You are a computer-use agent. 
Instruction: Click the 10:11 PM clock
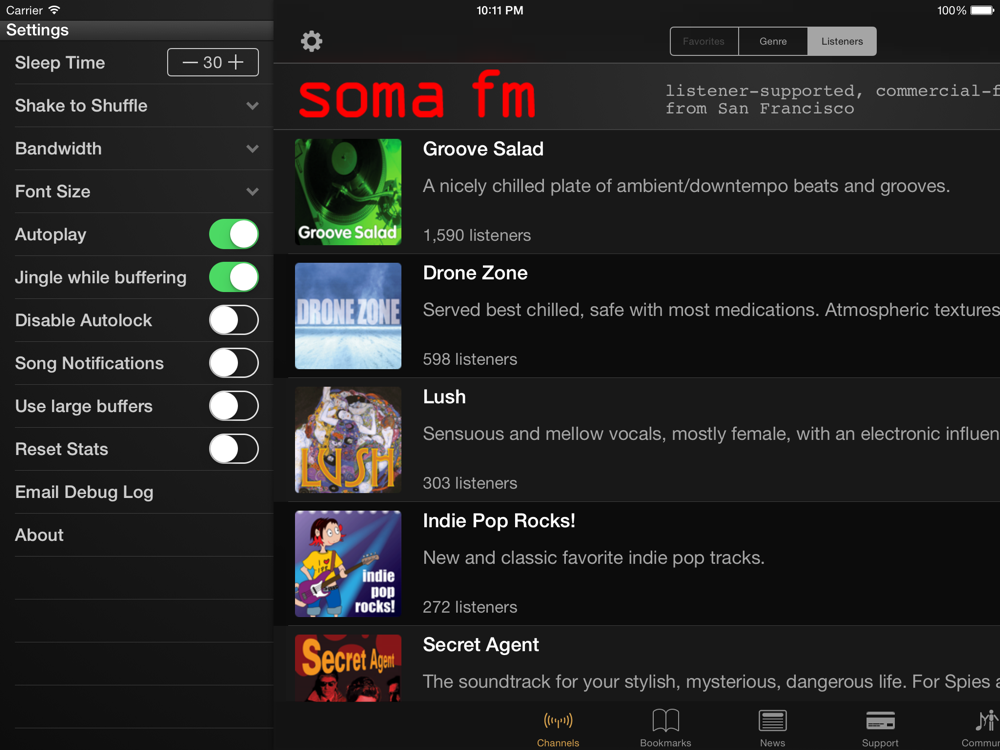(x=500, y=10)
